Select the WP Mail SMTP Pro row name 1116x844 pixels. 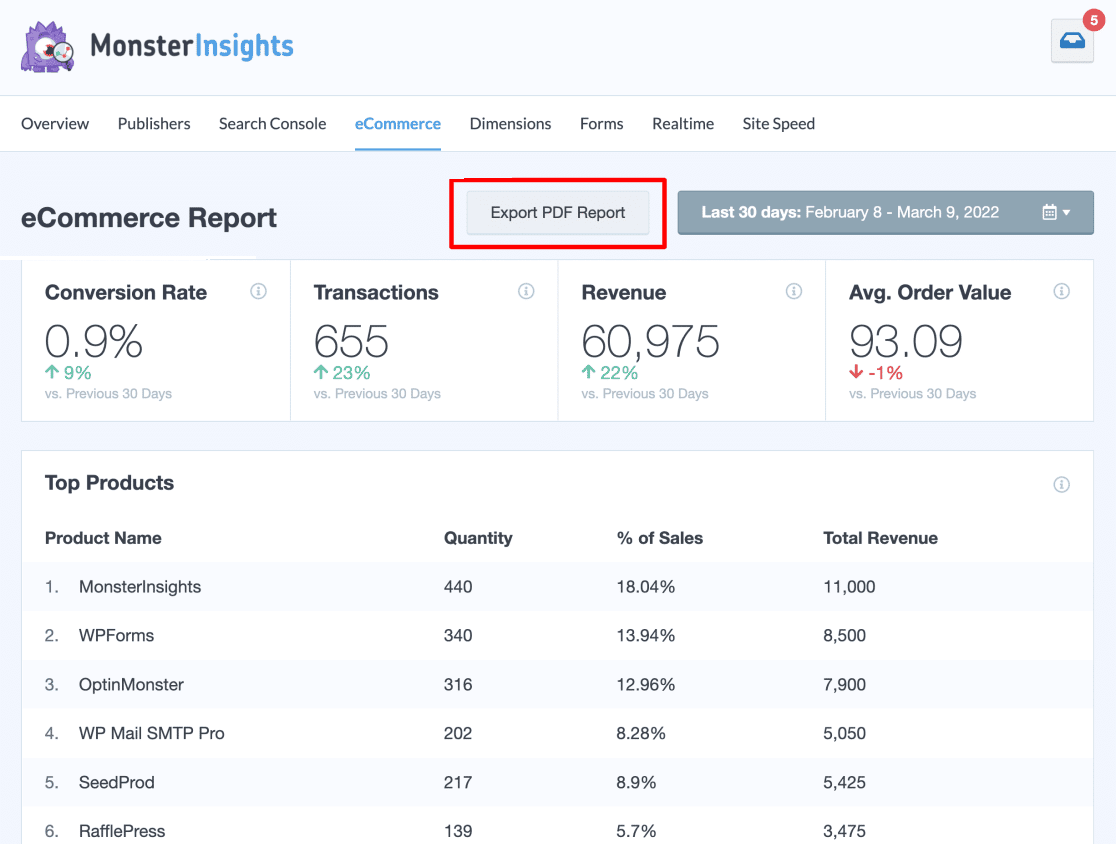(152, 733)
